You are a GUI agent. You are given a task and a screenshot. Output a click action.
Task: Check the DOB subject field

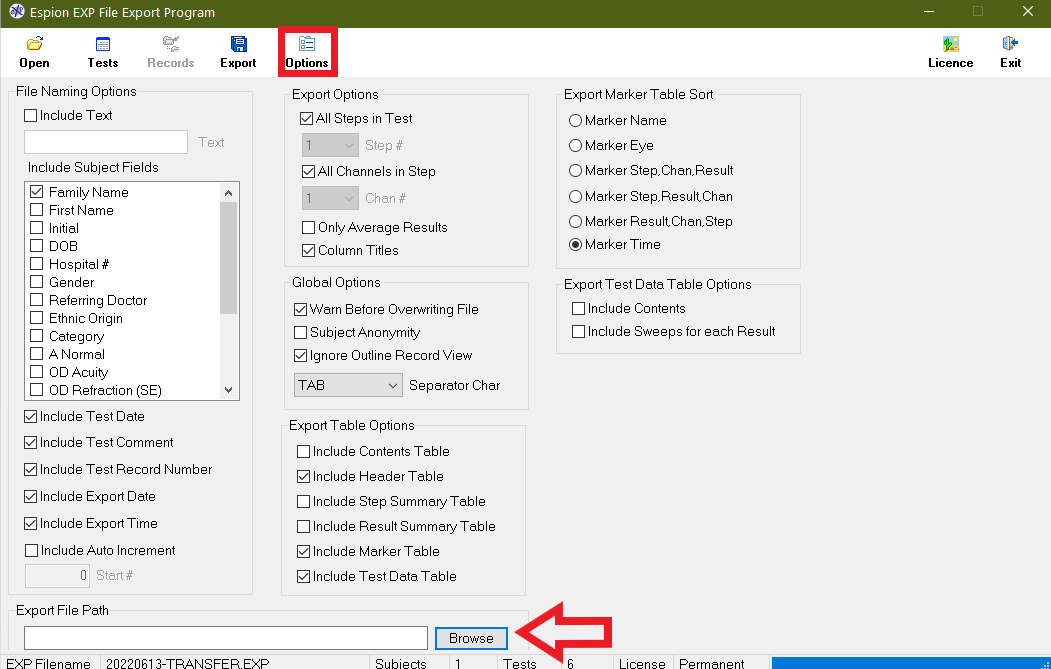37,246
